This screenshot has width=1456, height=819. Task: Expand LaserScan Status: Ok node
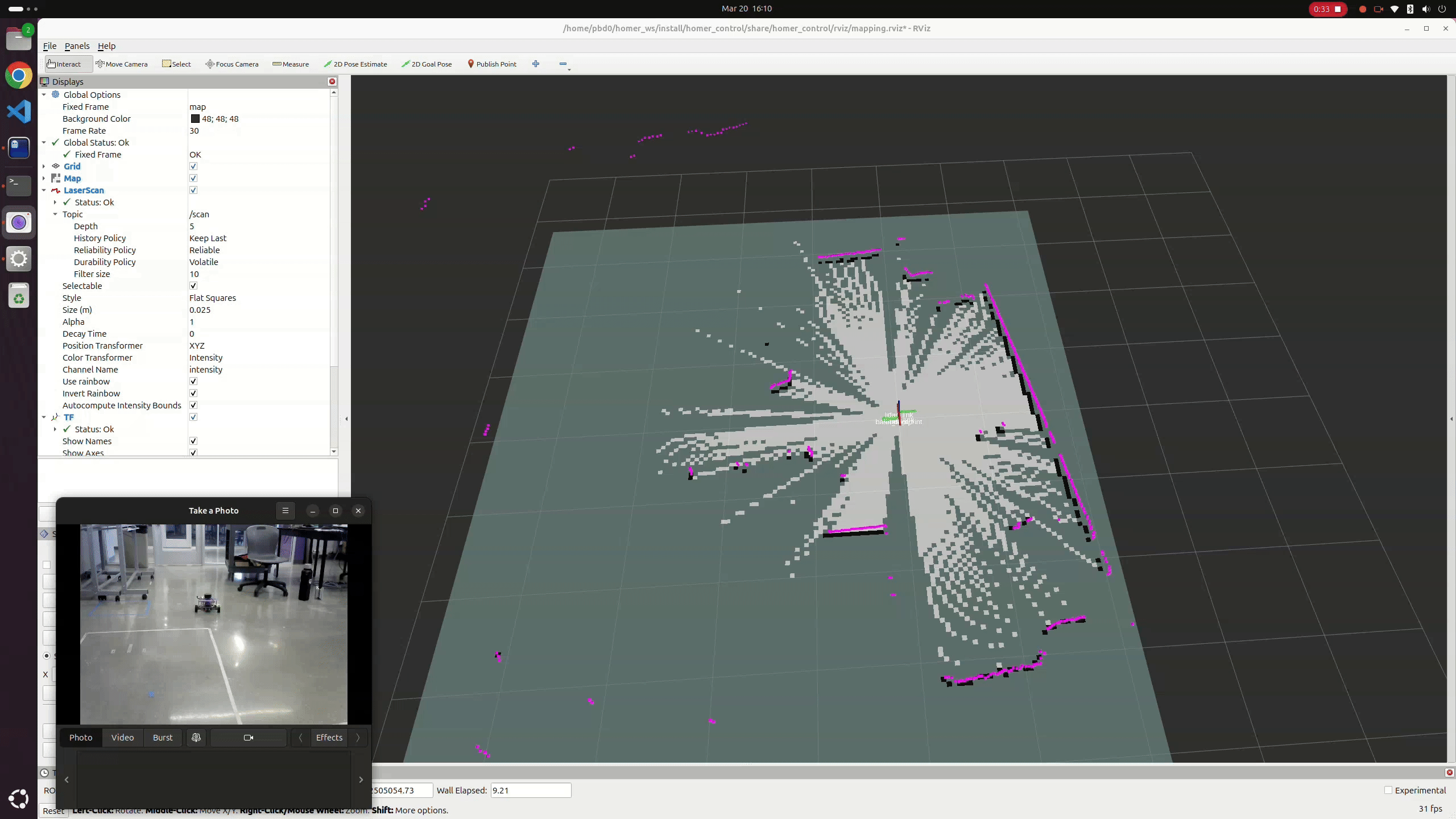coord(55,202)
